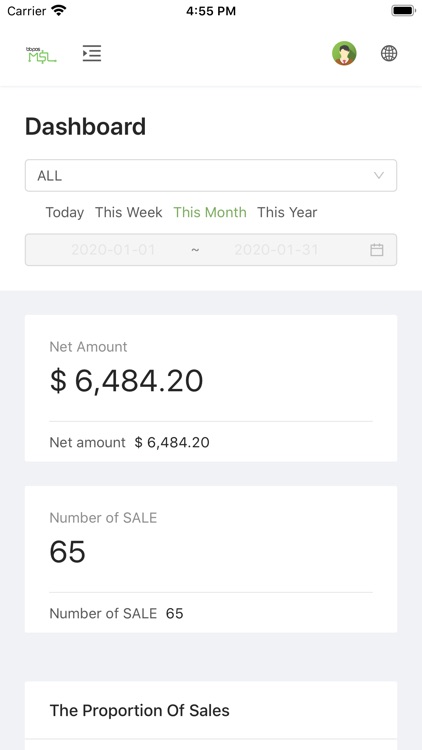The width and height of the screenshot is (422, 750).
Task: Tap the Wi-Fi status icon
Action: coord(59,11)
